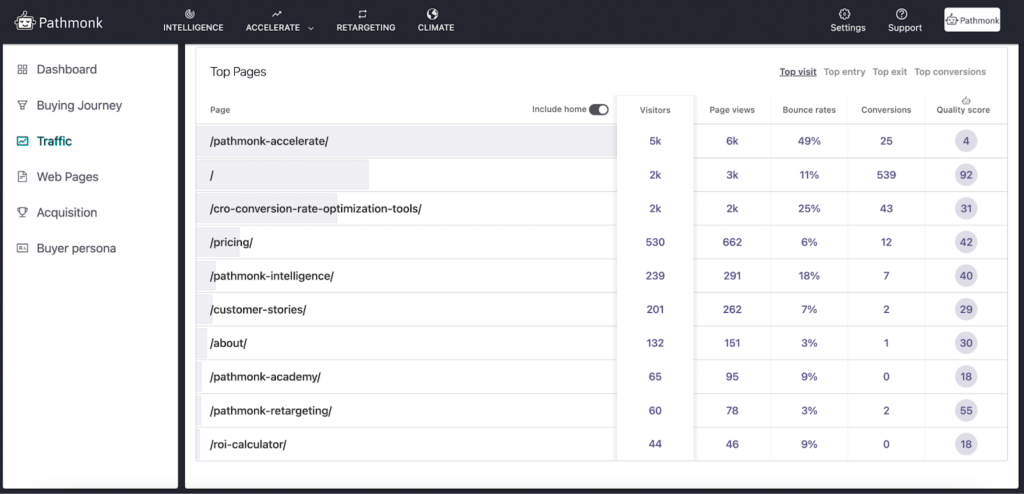
Task: Click the 662 page views value
Action: (x=732, y=242)
